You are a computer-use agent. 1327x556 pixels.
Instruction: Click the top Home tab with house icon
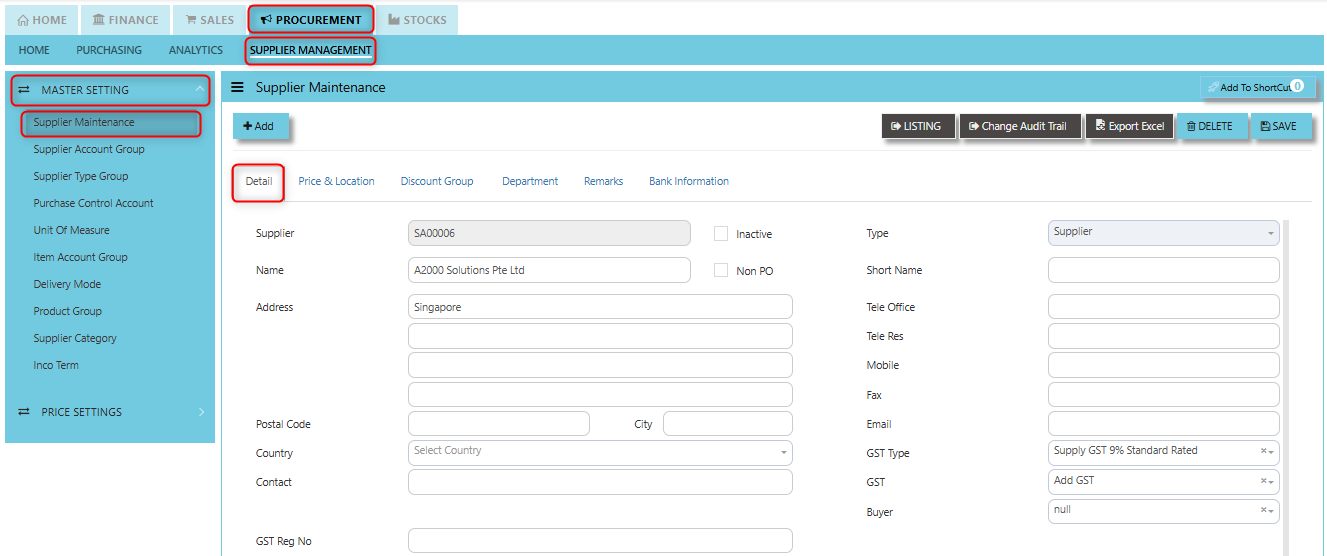tap(42, 20)
